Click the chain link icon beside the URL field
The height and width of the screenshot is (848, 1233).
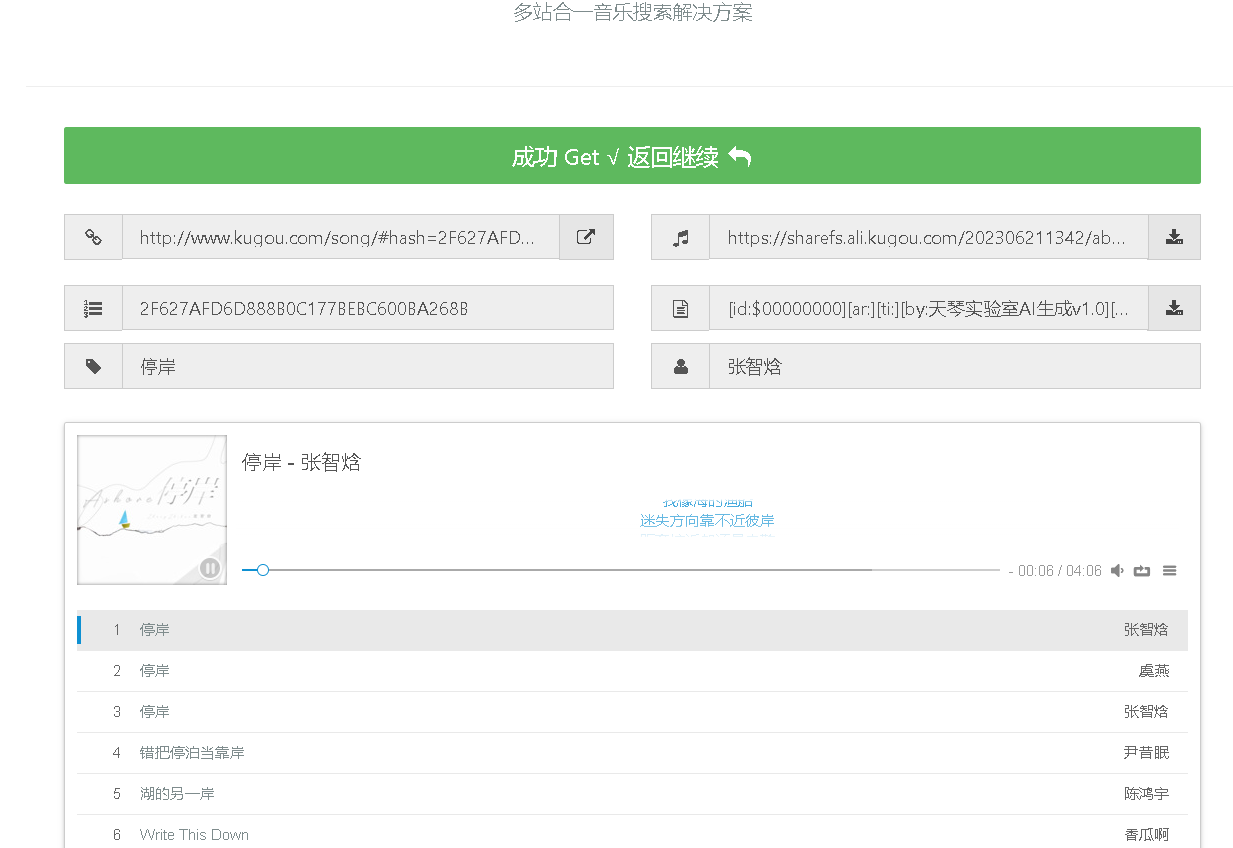coord(93,237)
